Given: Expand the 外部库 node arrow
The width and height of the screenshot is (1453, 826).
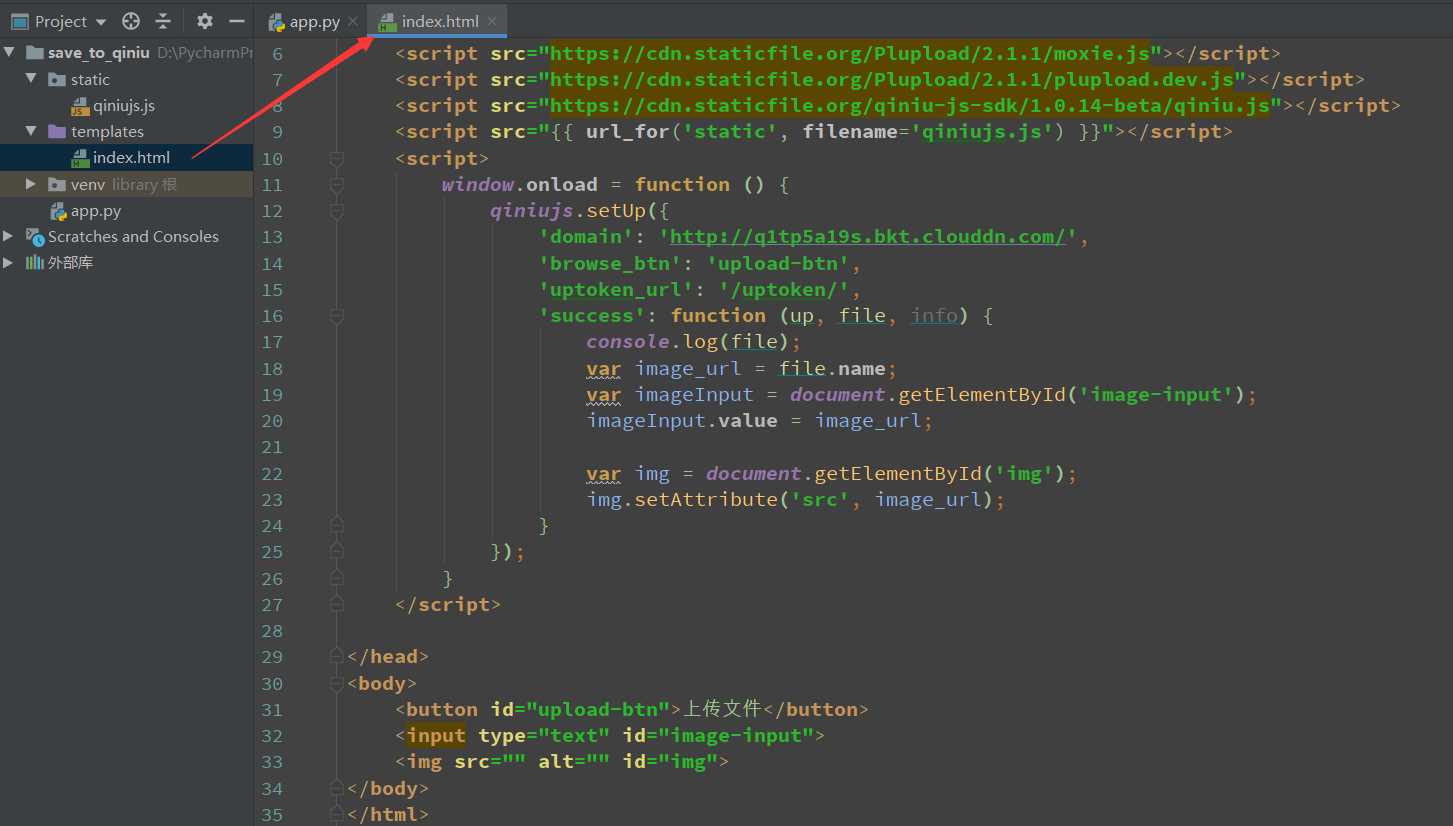Looking at the screenshot, I should (9, 263).
